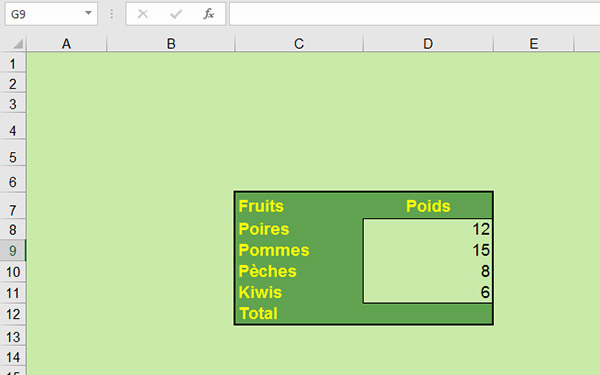Screen dimensions: 600x375
Task: Open the Name Box dropdown arrow
Action: pos(88,13)
